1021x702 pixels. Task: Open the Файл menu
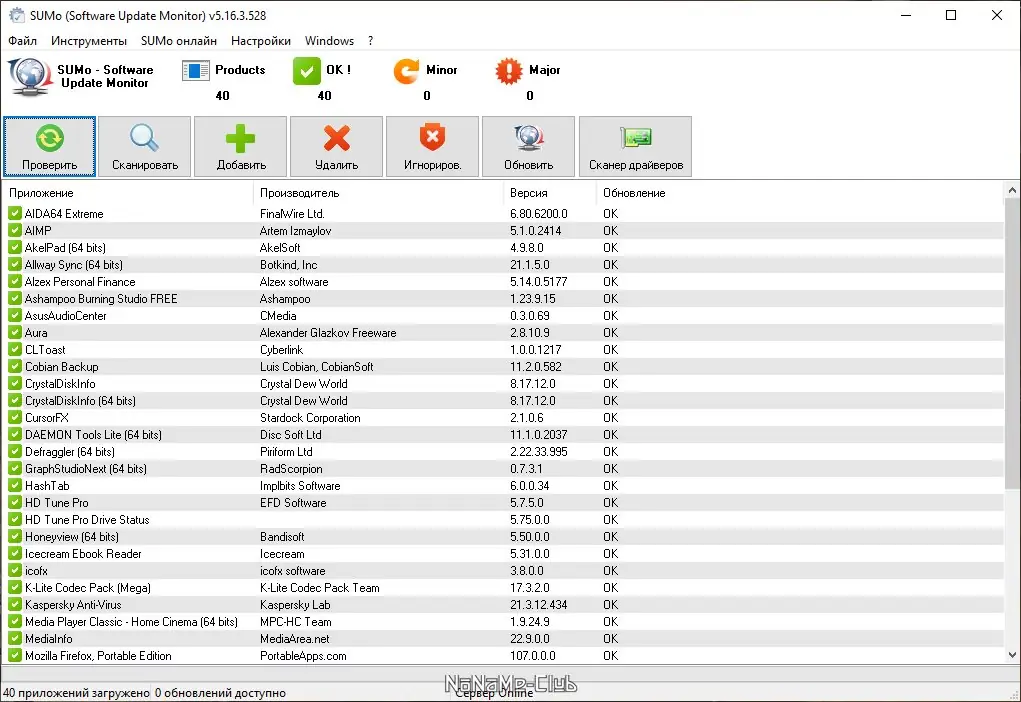pos(22,41)
